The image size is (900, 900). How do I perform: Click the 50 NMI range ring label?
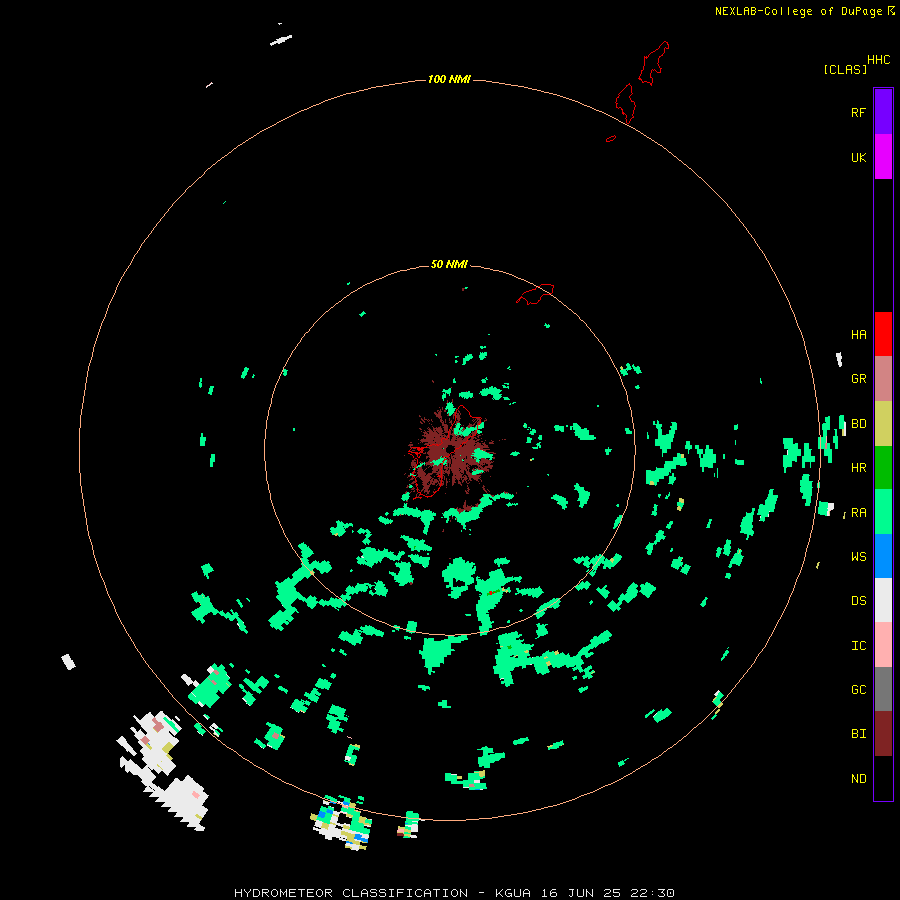(449, 264)
